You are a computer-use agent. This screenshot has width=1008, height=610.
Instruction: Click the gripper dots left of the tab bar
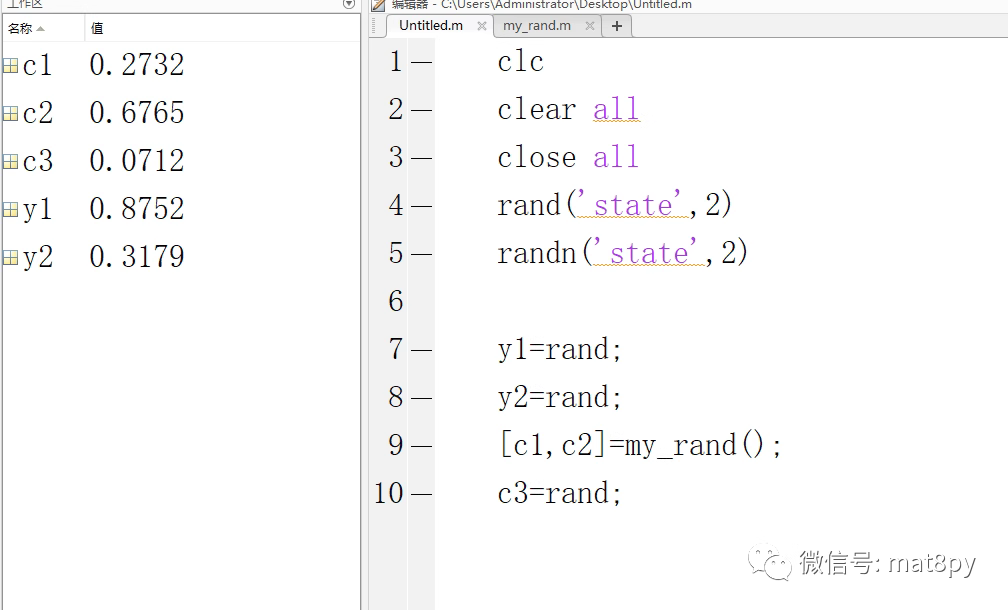pyautogui.click(x=374, y=27)
